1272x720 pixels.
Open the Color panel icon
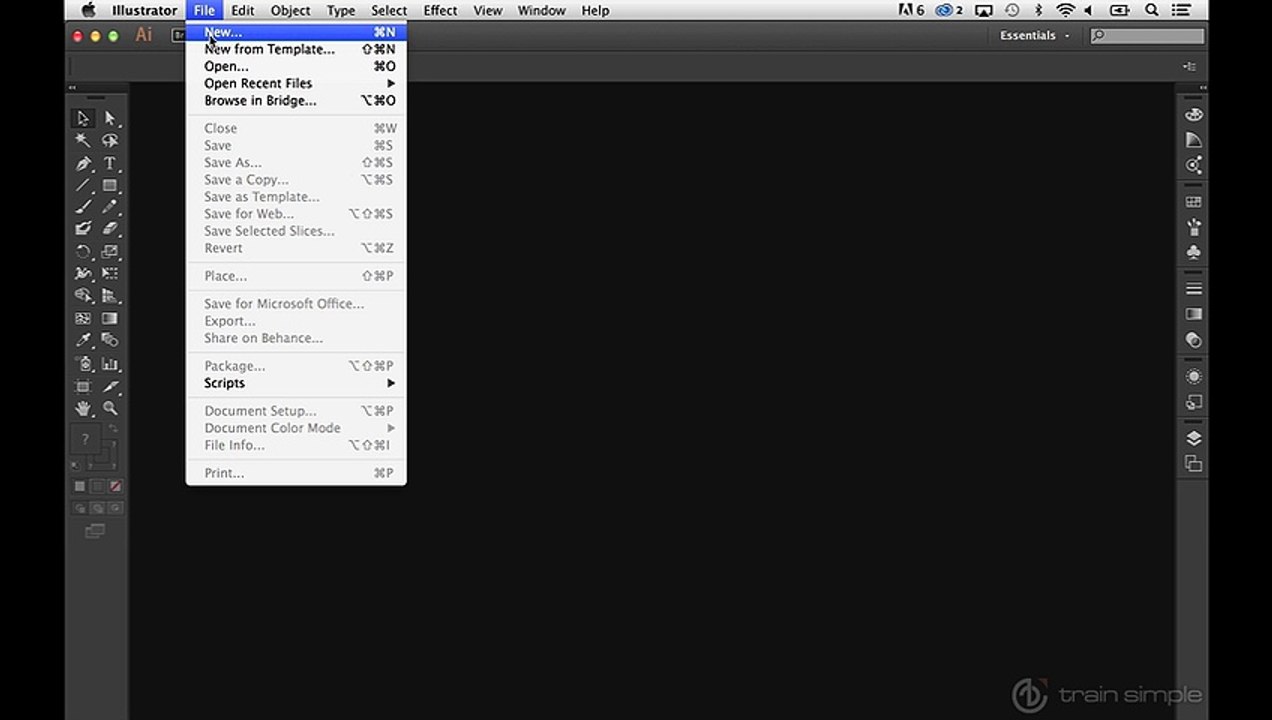click(1193, 115)
